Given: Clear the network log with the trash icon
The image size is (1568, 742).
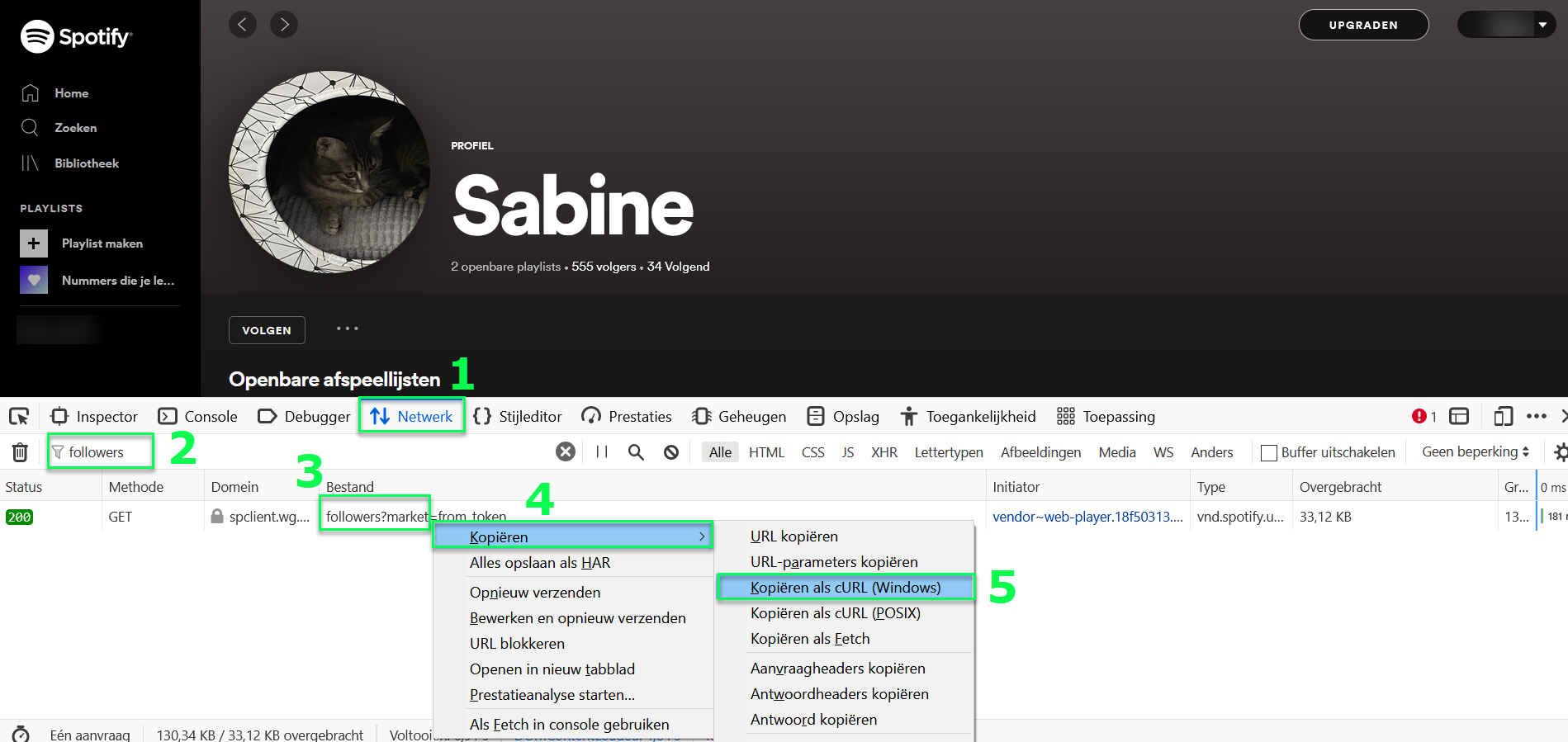Looking at the screenshot, I should click(20, 452).
